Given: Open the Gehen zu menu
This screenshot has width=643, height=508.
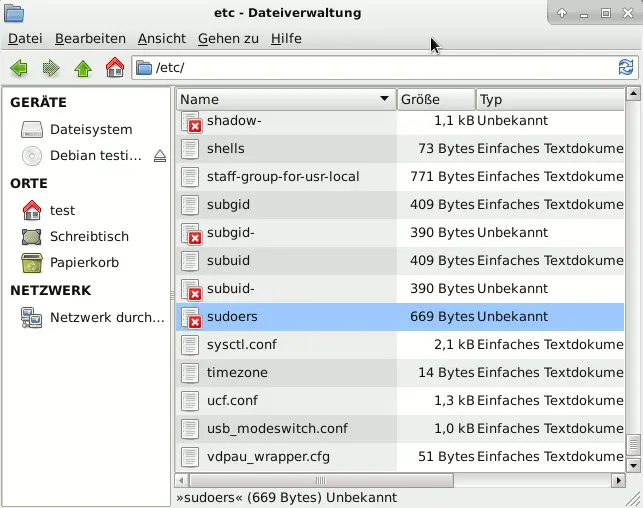Looking at the screenshot, I should click(228, 38).
